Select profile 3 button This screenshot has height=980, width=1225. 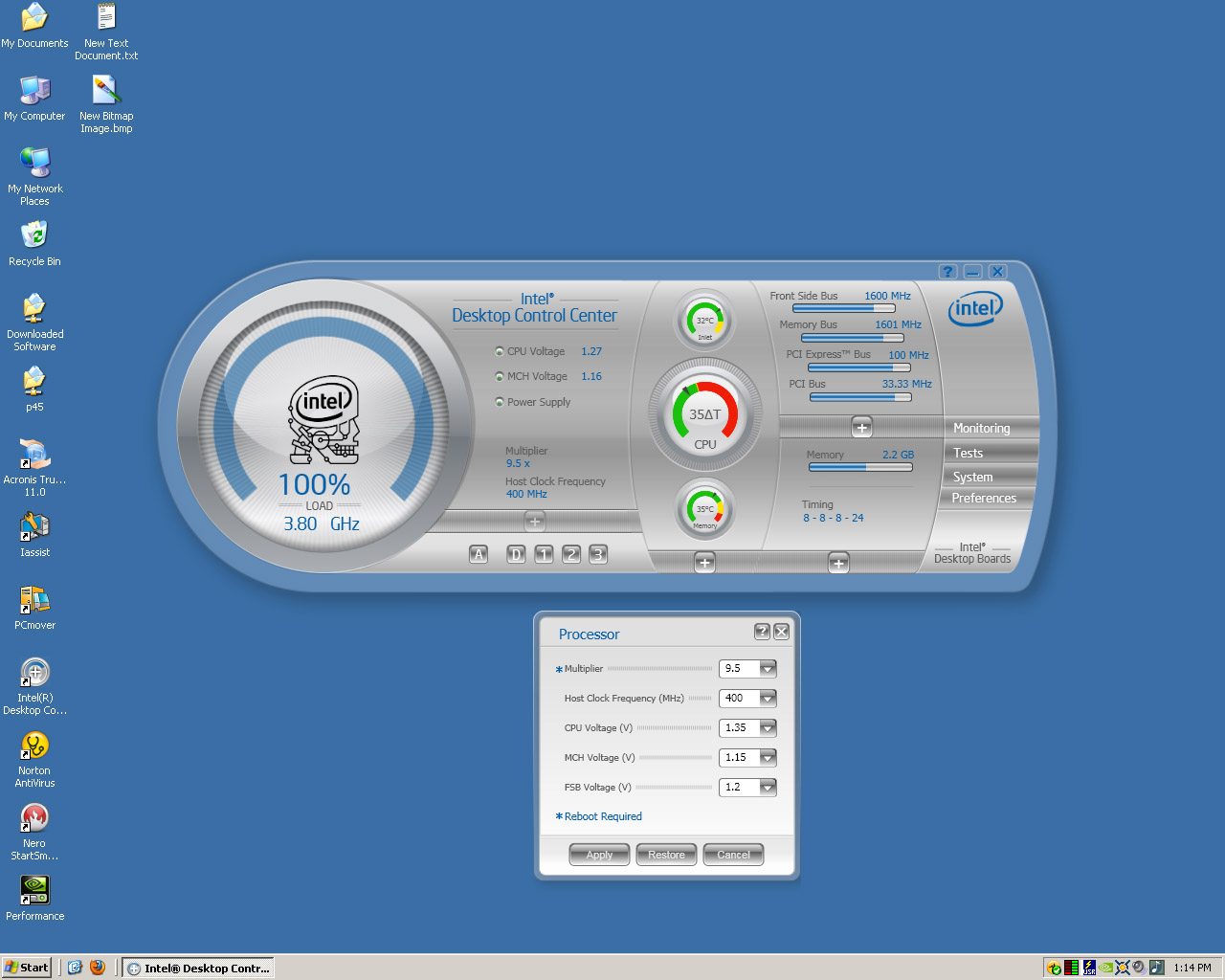[x=598, y=554]
